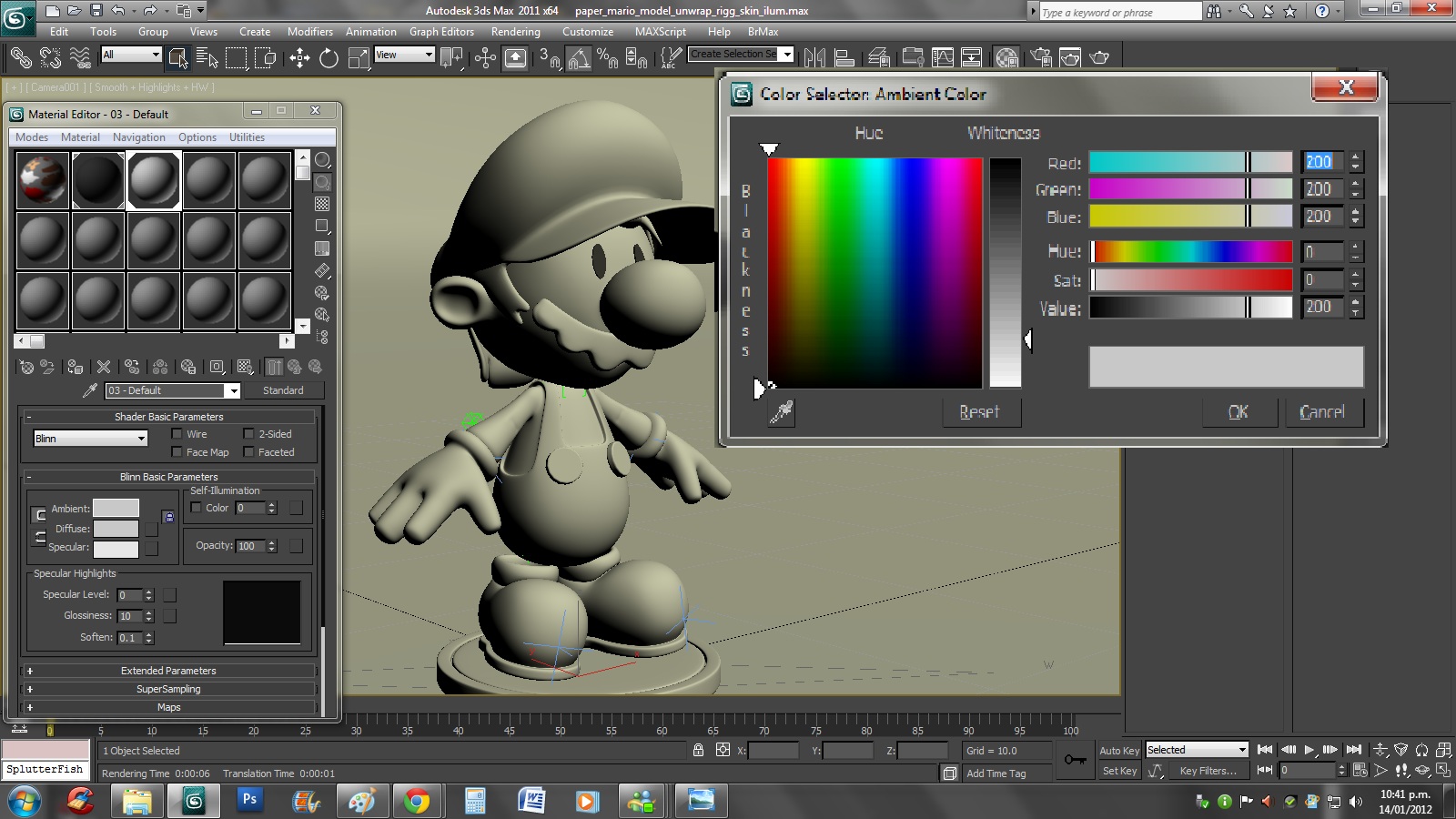Open Google Chrome from the taskbar
This screenshot has width=1456, height=819.
click(417, 801)
